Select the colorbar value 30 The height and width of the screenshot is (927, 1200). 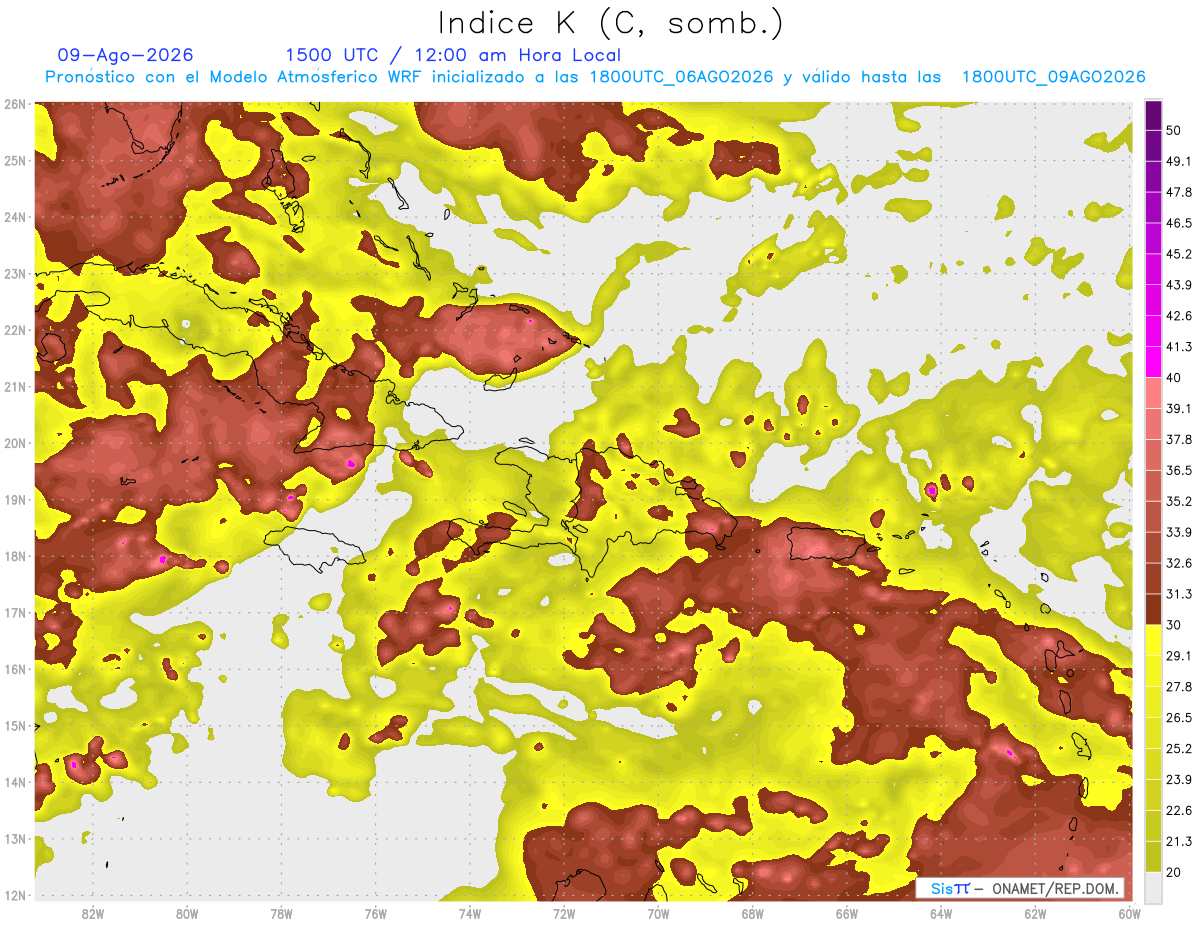tap(1175, 625)
